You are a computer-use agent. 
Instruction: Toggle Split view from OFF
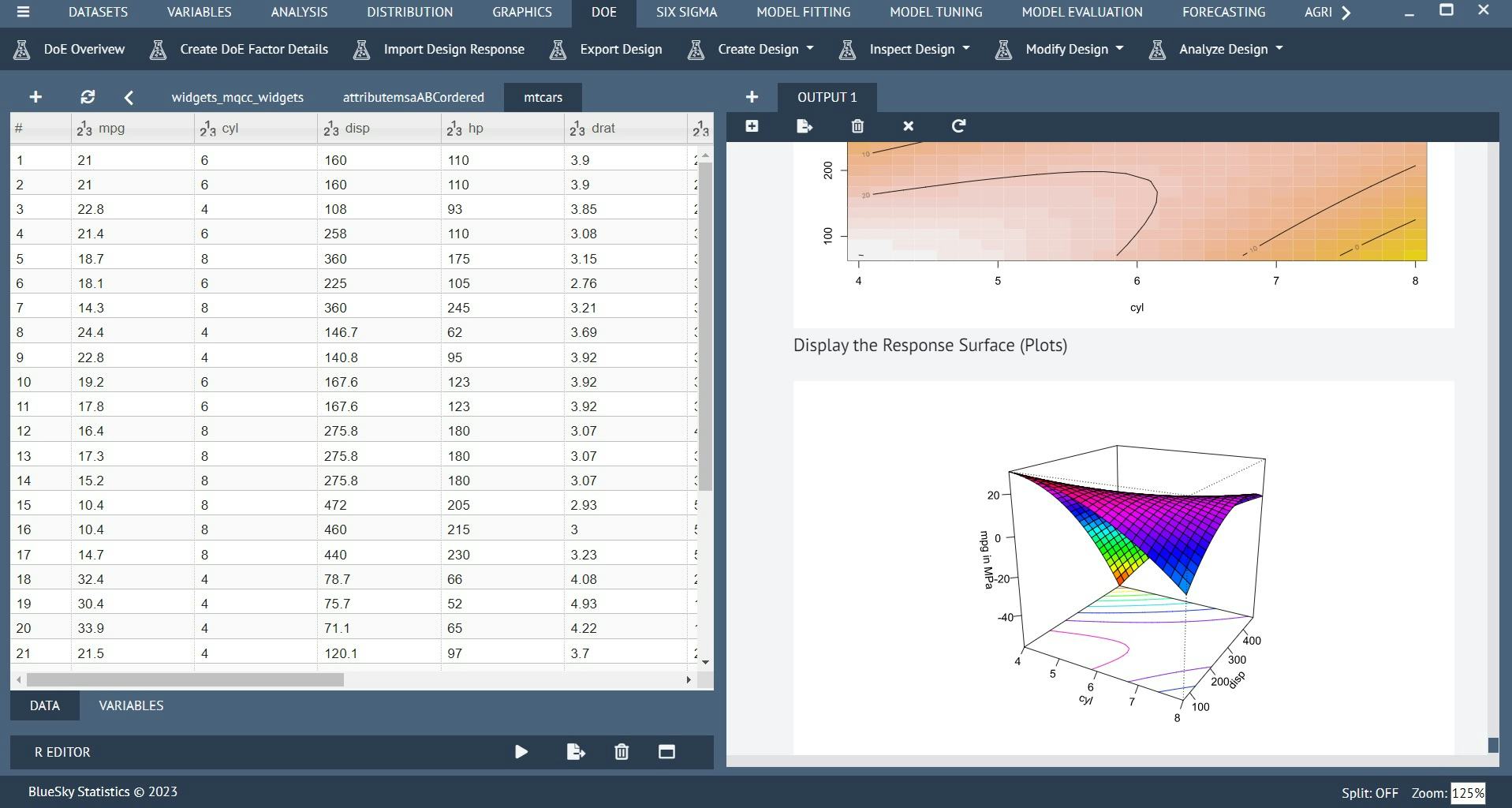pyautogui.click(x=1371, y=792)
